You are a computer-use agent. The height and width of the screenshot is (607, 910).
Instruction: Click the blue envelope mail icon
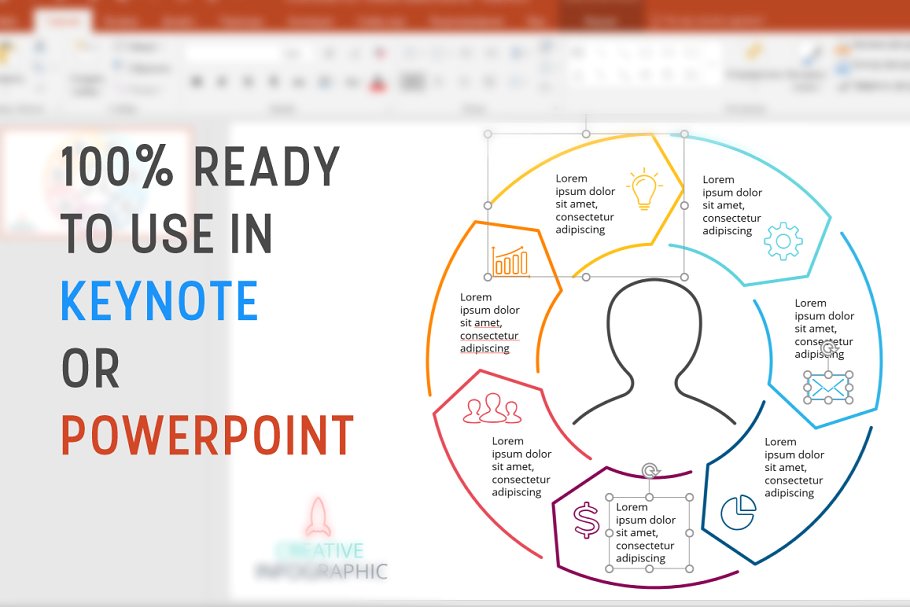pyautogui.click(x=827, y=387)
